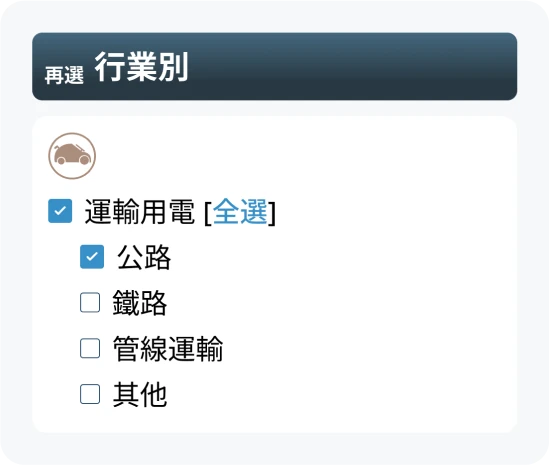Click the 再選 text in header
Screen dimensions: 549x465
pyautogui.click(x=64, y=75)
